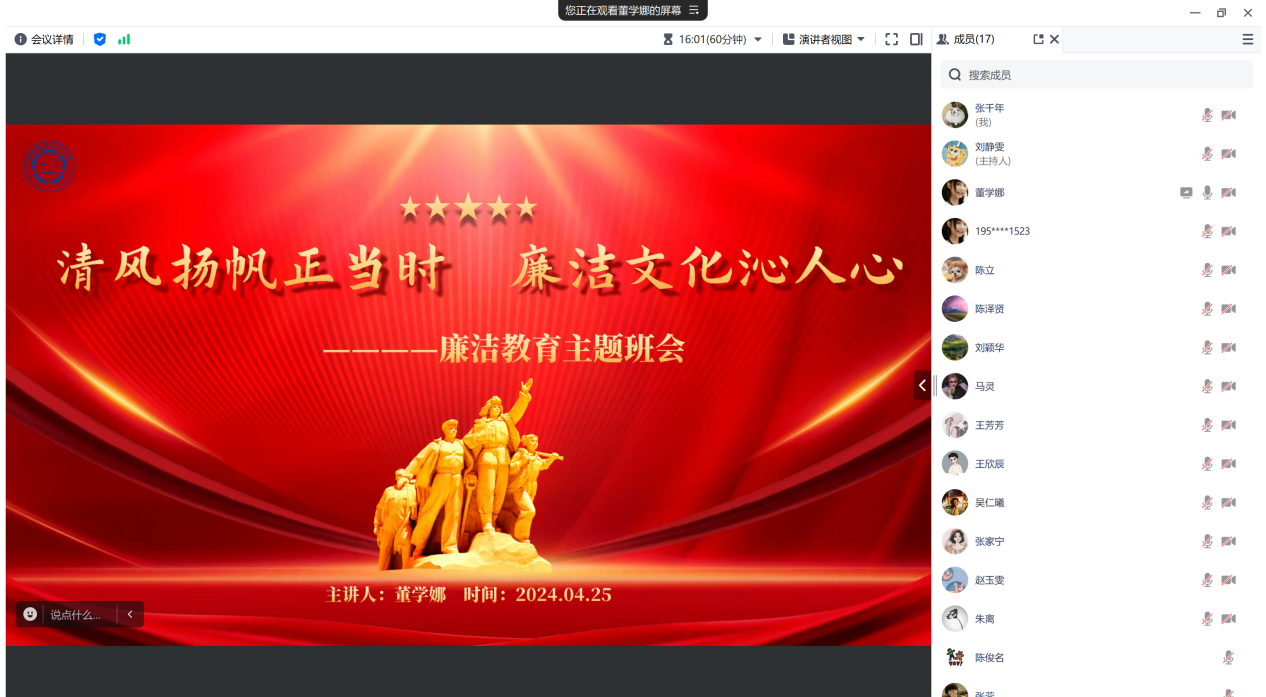Viewport: 1266px width, 697px height.
Task: Click the emoji reaction icon
Action: 30,614
